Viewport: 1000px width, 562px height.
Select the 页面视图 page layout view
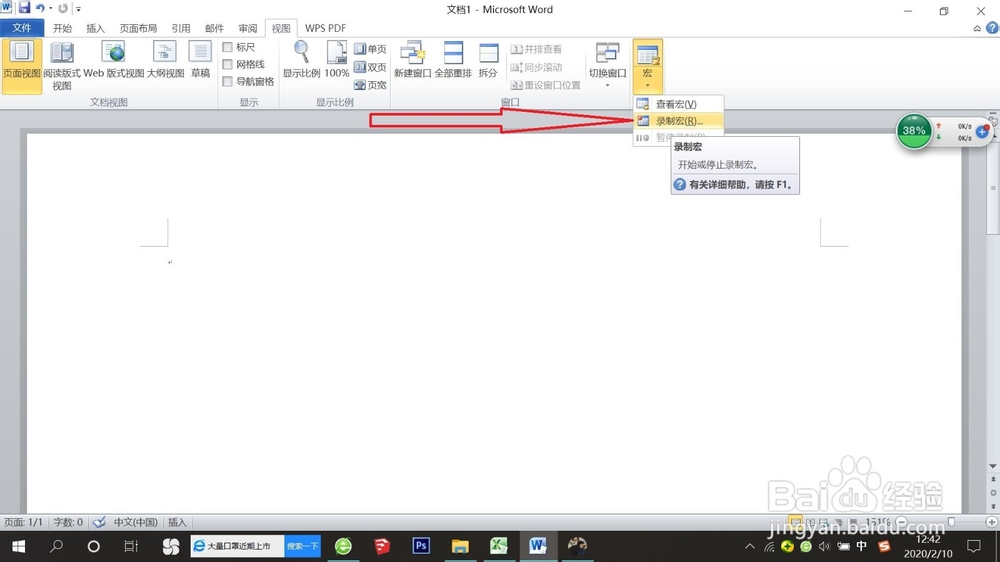click(x=22, y=66)
